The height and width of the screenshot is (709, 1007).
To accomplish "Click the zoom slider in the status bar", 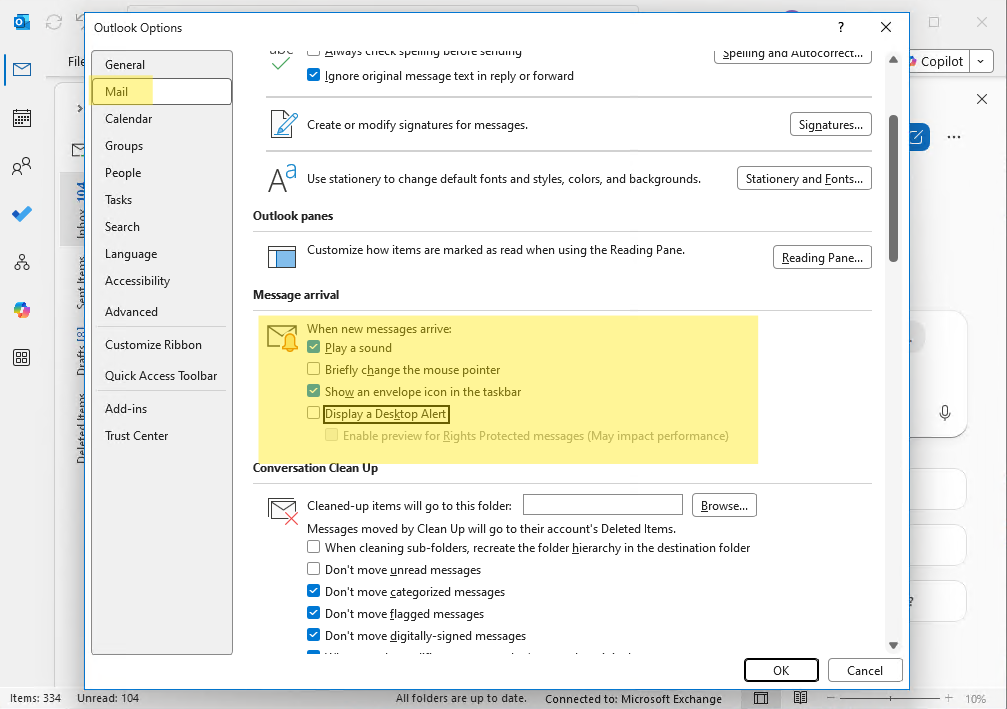I will click(890, 698).
